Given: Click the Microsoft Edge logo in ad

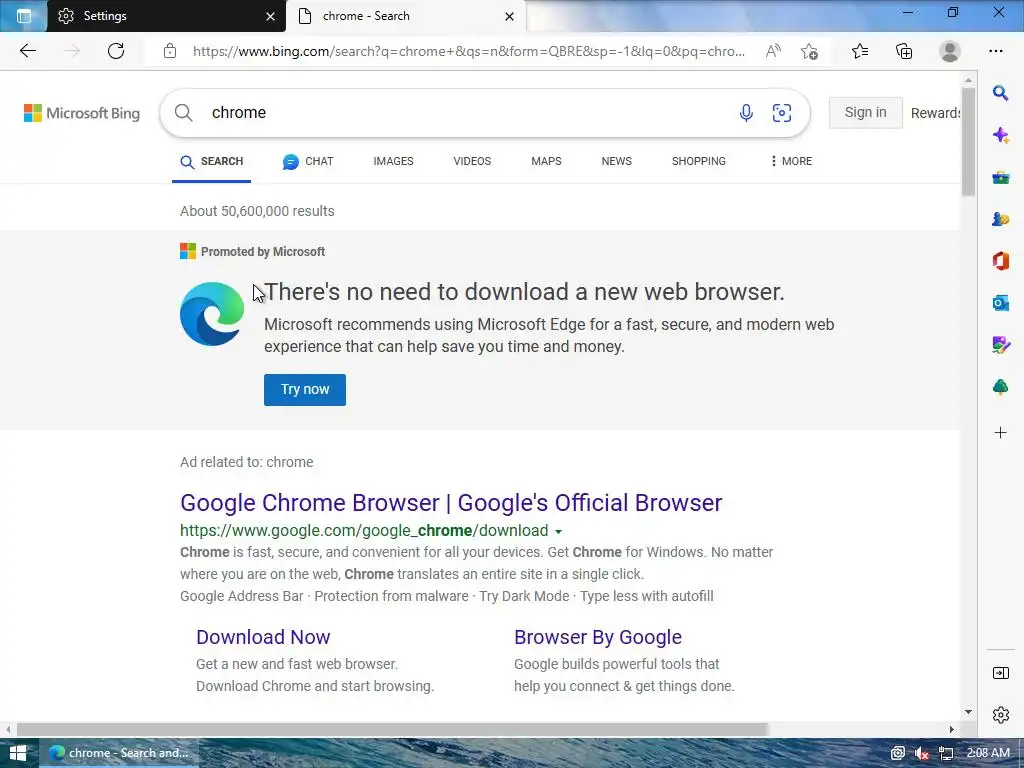Looking at the screenshot, I should coord(212,314).
